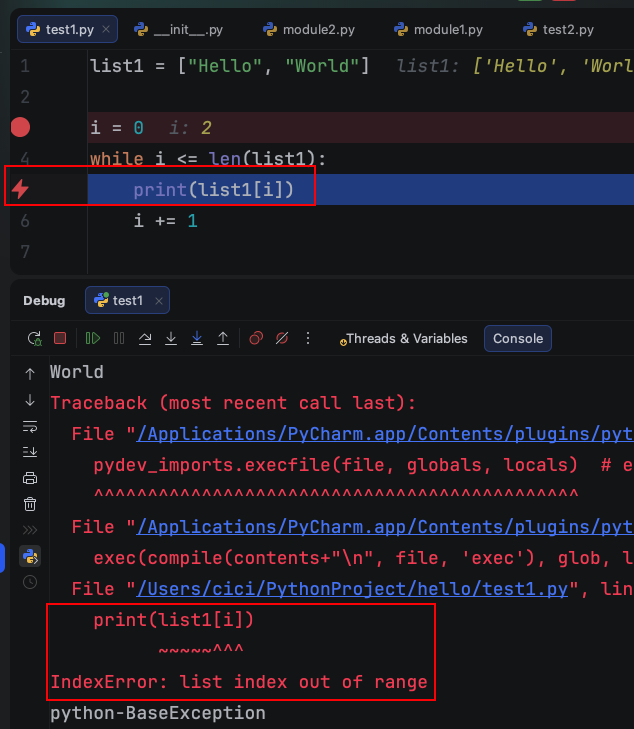Print the console output

[30, 478]
